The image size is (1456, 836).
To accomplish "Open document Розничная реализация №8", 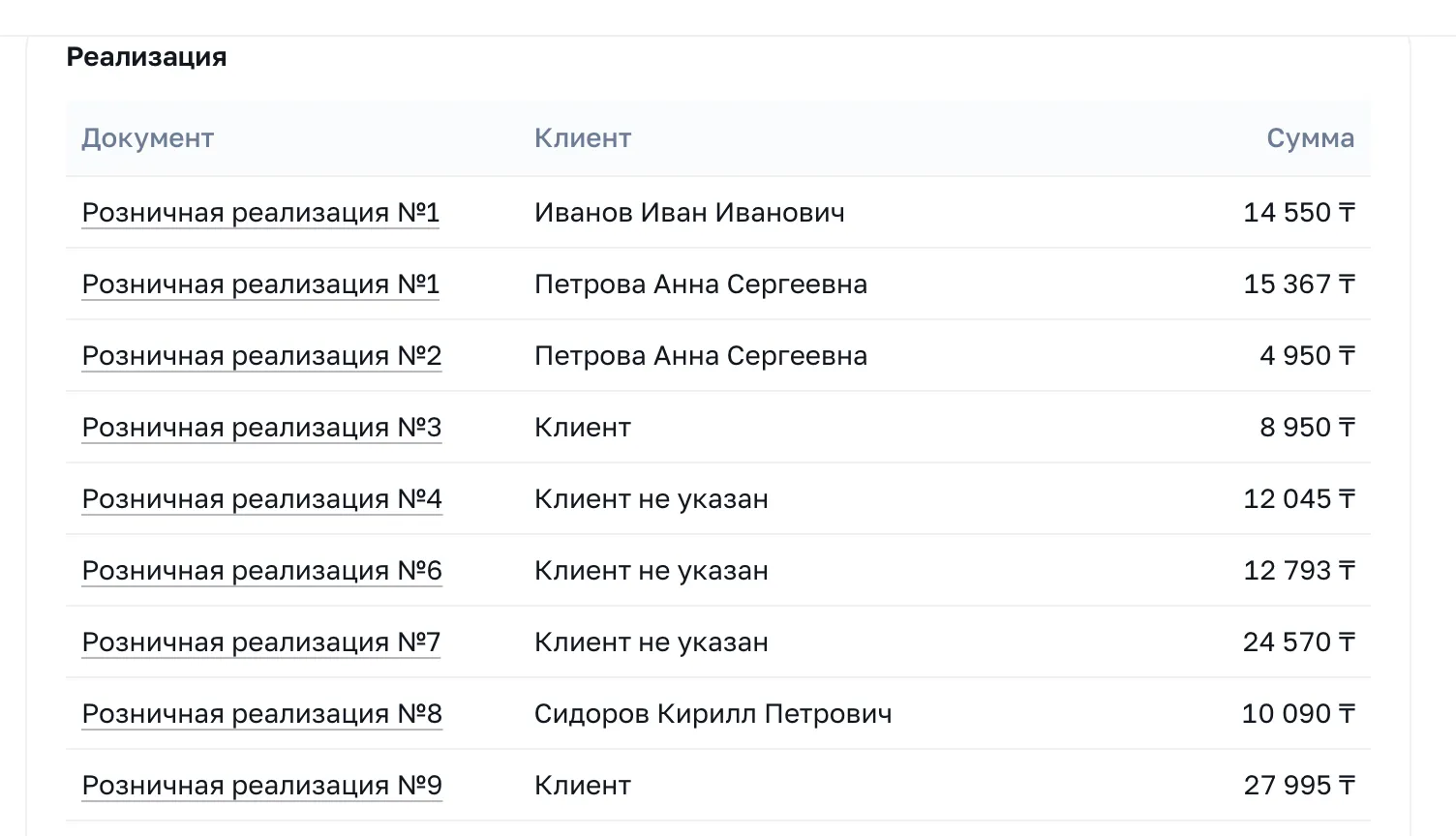I will click(261, 714).
